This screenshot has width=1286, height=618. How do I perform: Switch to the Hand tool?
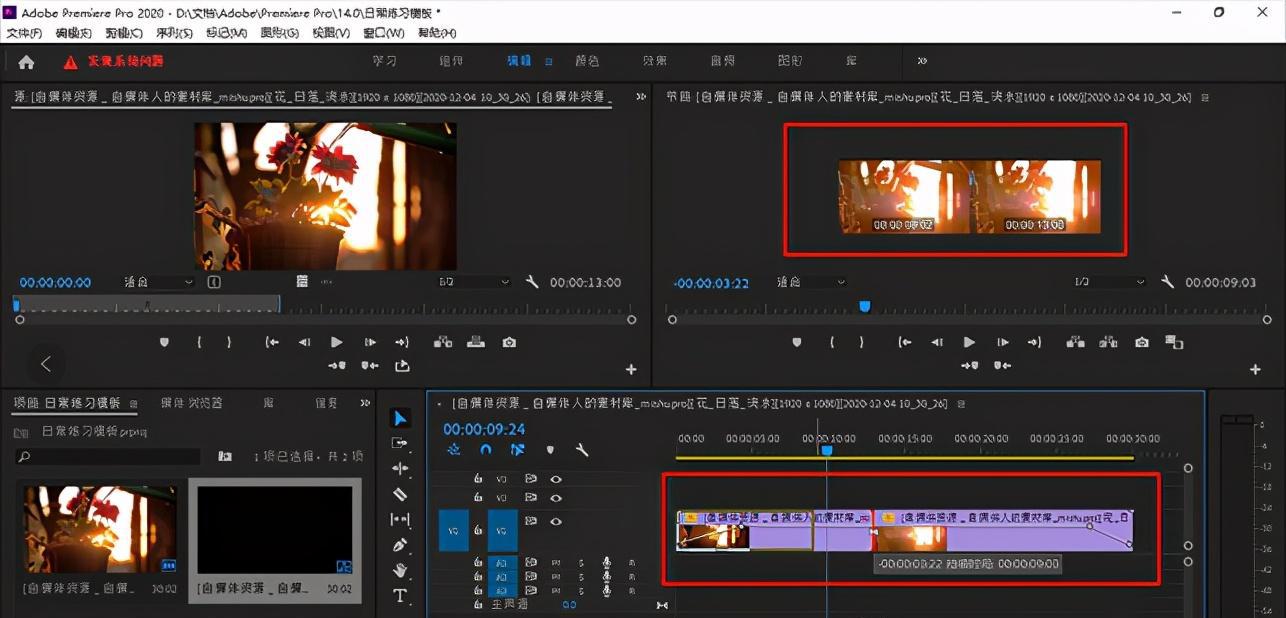tap(400, 571)
